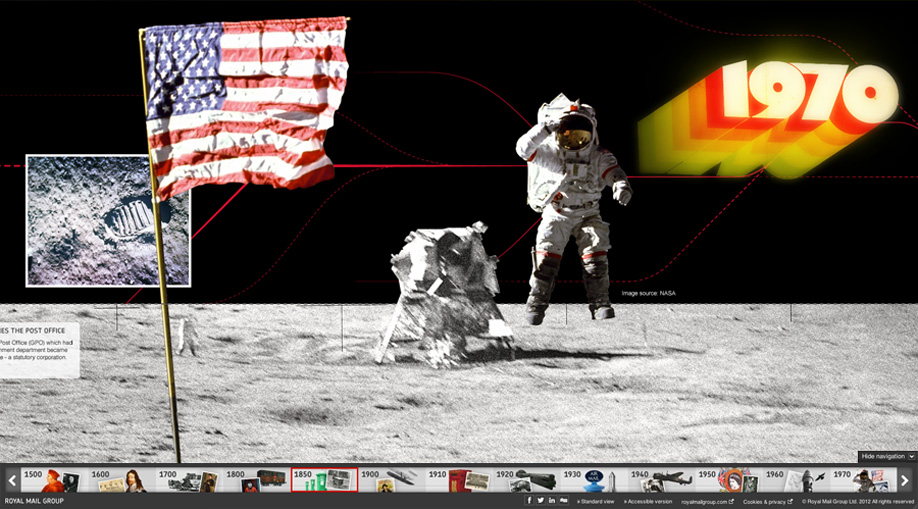The width and height of the screenshot is (918, 509).
Task: Click the LinkedIn share icon
Action: [552, 500]
